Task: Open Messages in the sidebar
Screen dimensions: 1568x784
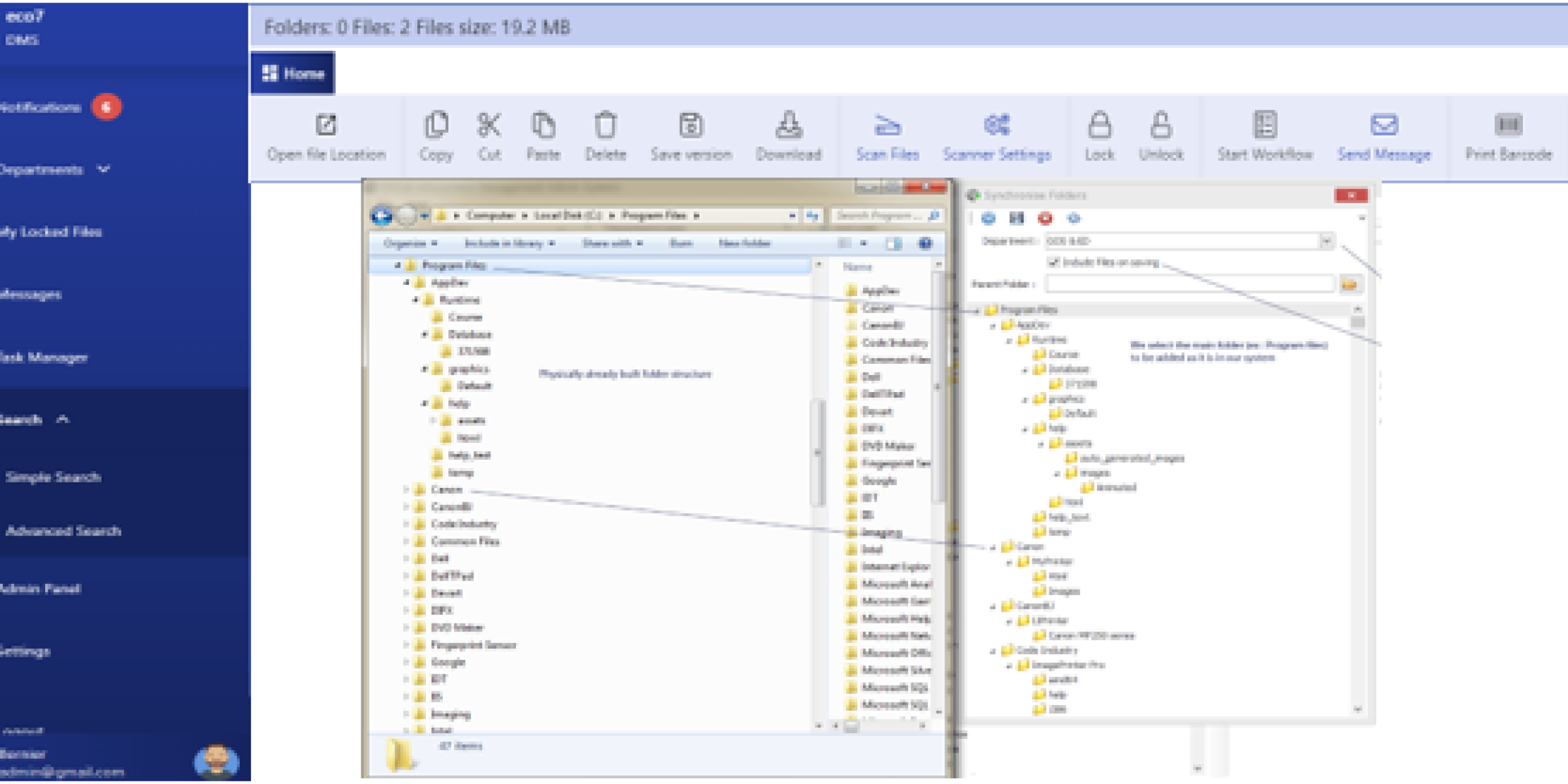Action: click(30, 294)
